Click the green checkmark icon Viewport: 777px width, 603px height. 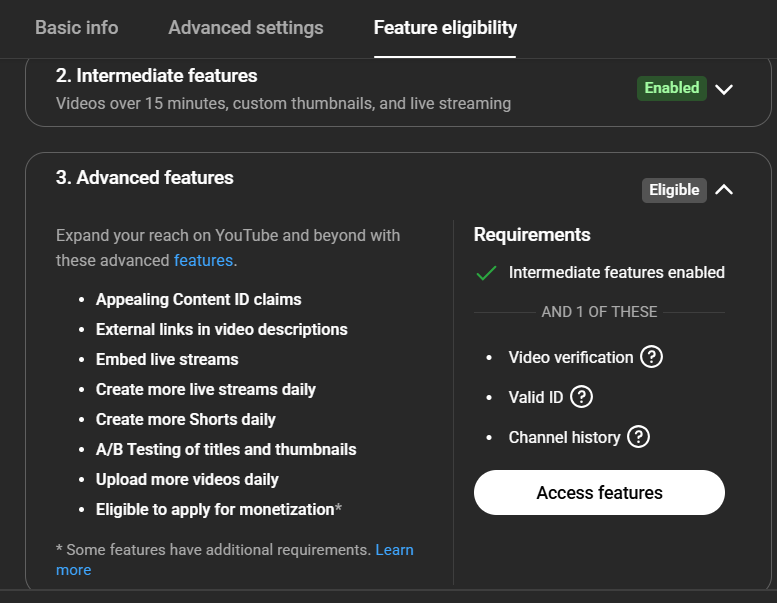tap(486, 273)
